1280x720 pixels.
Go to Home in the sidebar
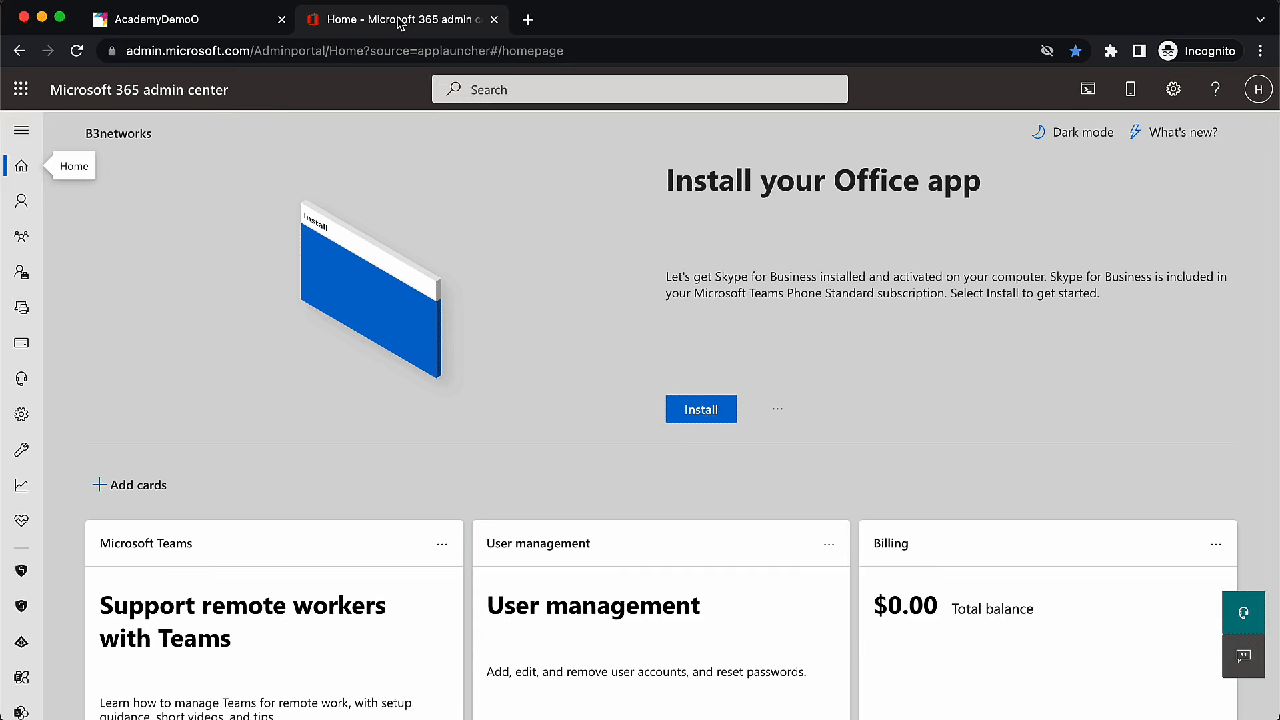tap(21, 166)
